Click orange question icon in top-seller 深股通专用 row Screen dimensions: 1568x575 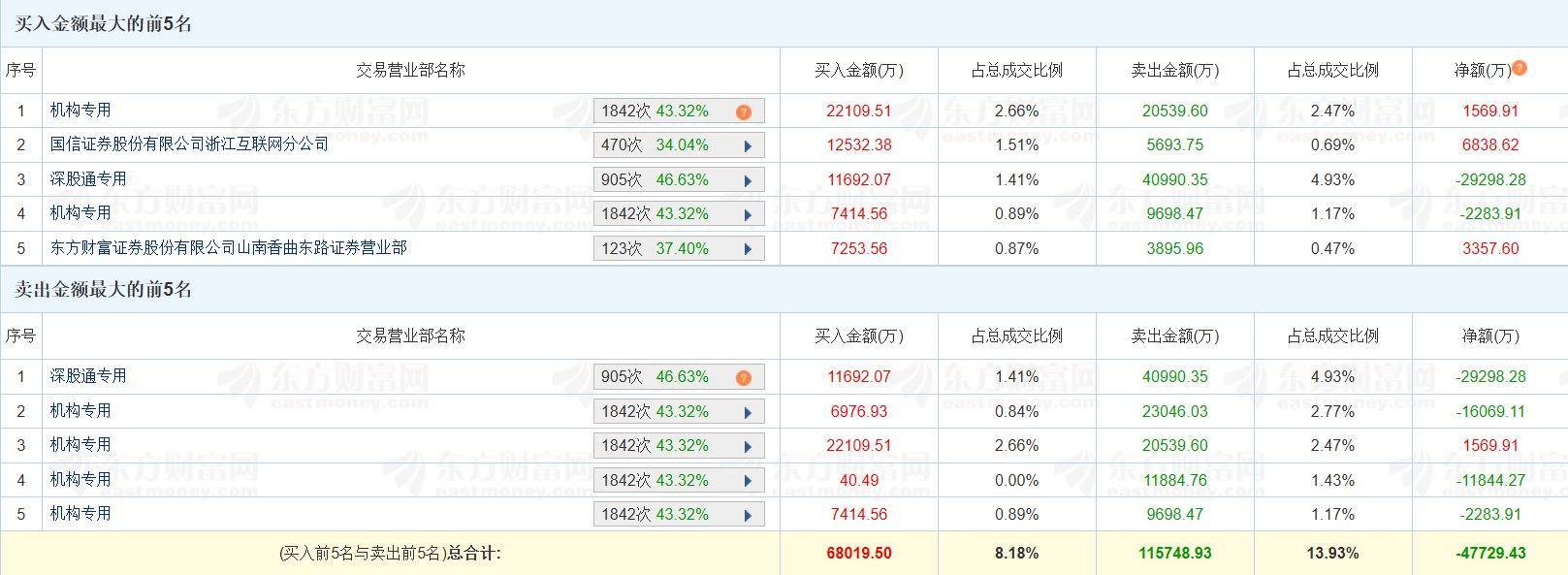tap(744, 377)
